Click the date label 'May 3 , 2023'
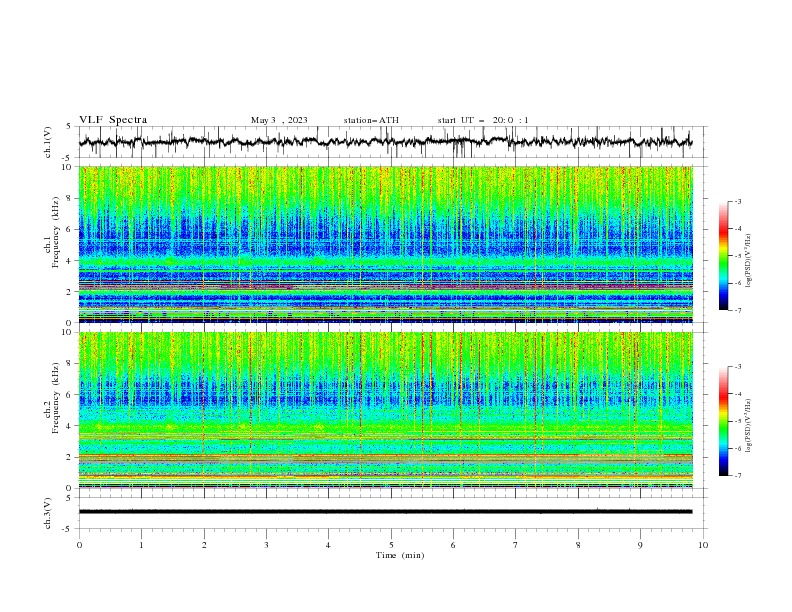Screen dimensions: 792x612 pos(279,120)
